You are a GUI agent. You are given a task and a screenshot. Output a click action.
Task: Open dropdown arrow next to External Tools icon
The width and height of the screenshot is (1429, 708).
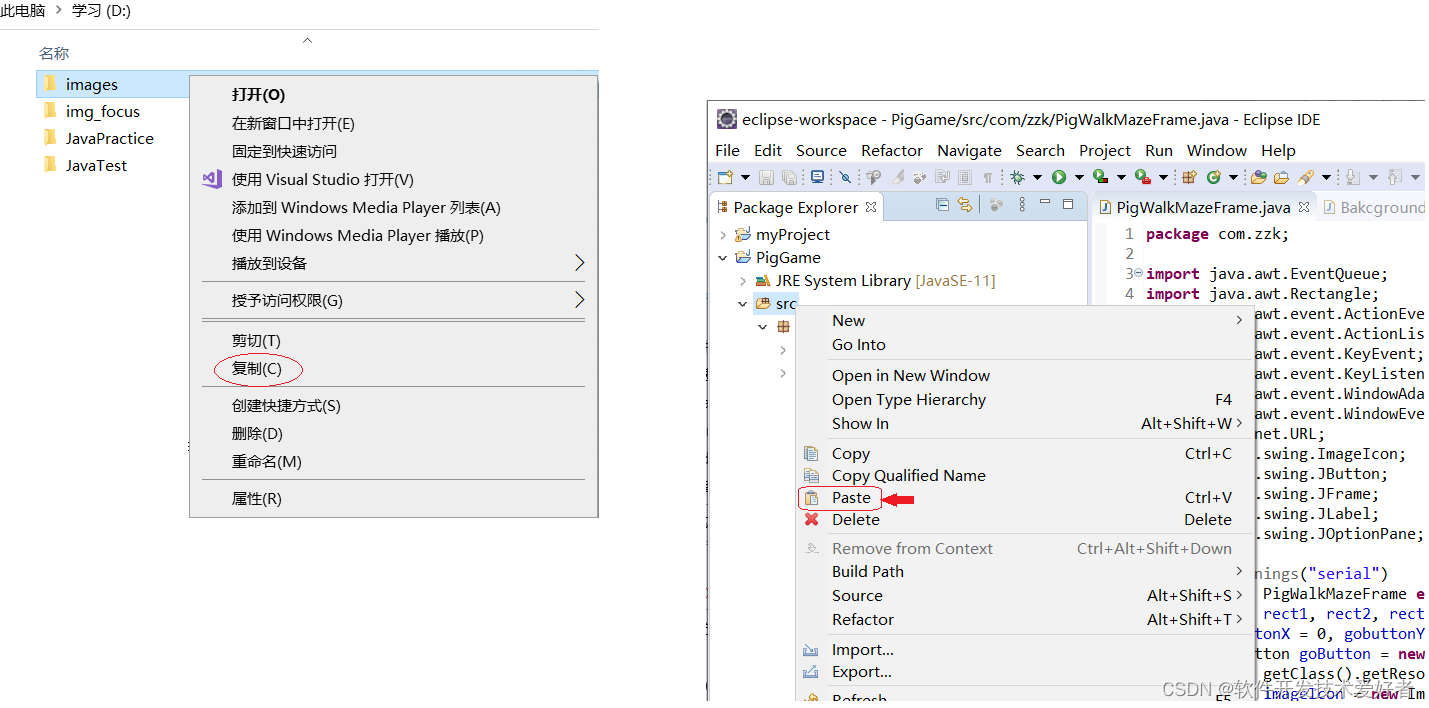1163,177
